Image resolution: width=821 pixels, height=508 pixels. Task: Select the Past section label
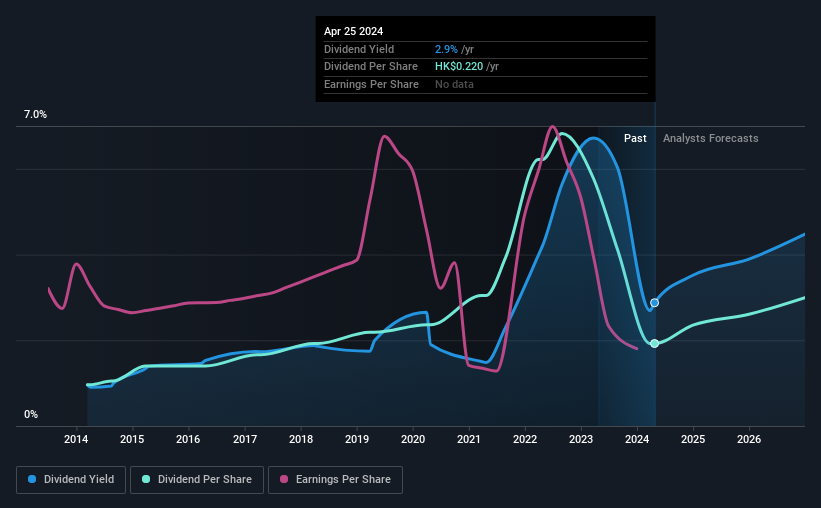(x=635, y=138)
